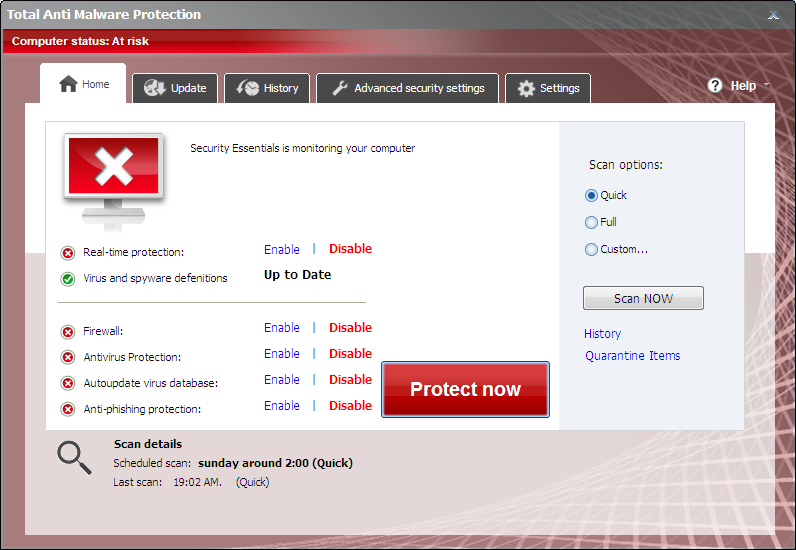Screen dimensions: 796x550
Task: Click 'Computer status: At risk' banner text
Action: (80, 41)
